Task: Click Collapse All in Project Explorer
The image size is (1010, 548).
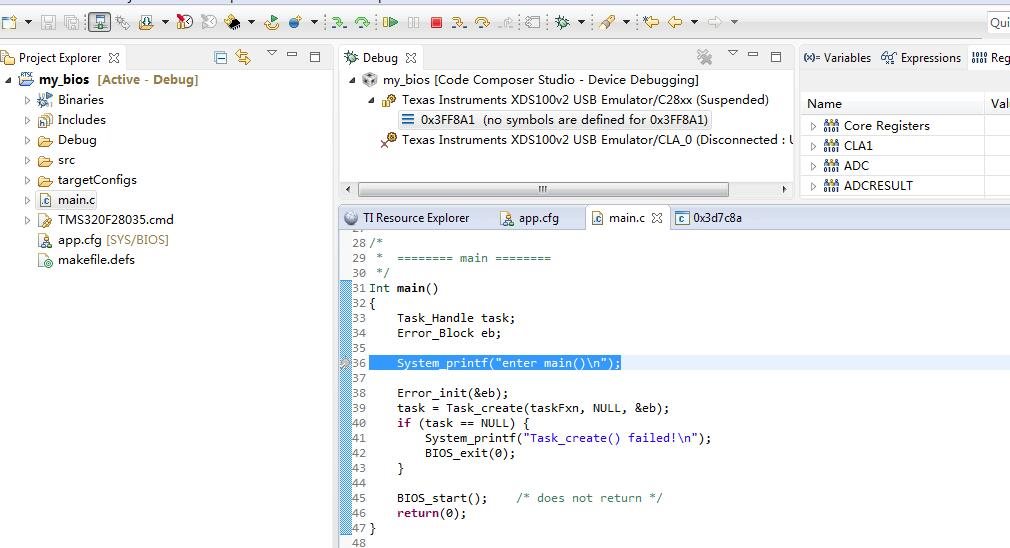Action: coord(220,58)
